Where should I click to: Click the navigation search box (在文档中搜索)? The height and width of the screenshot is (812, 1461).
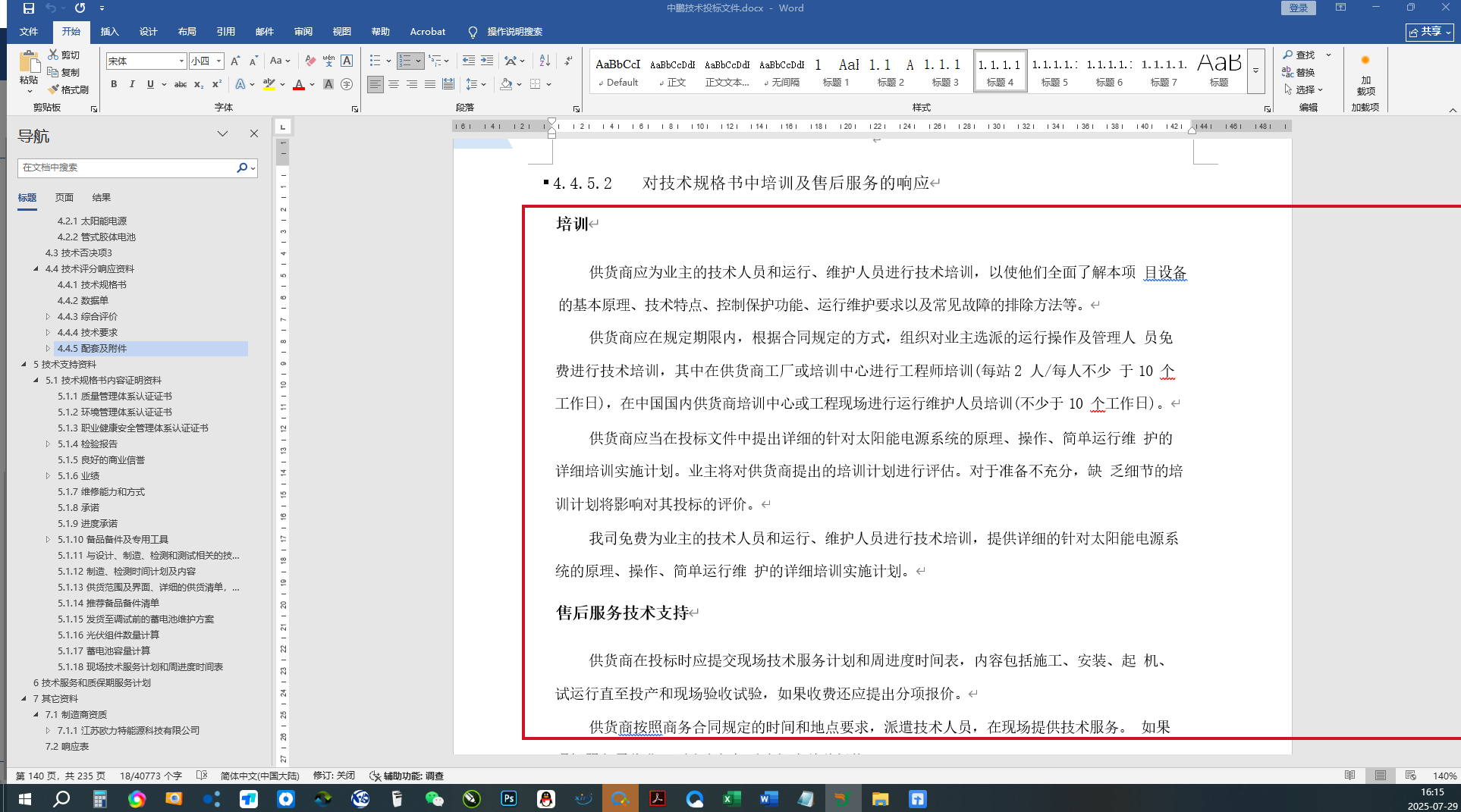click(x=127, y=168)
